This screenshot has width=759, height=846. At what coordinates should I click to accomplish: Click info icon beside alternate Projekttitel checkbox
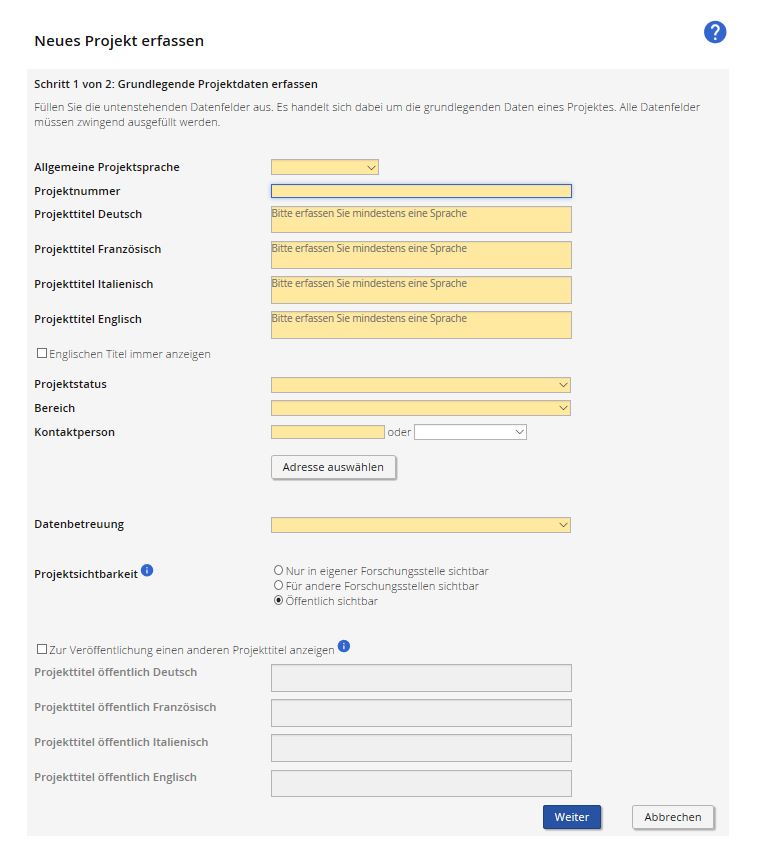344,646
